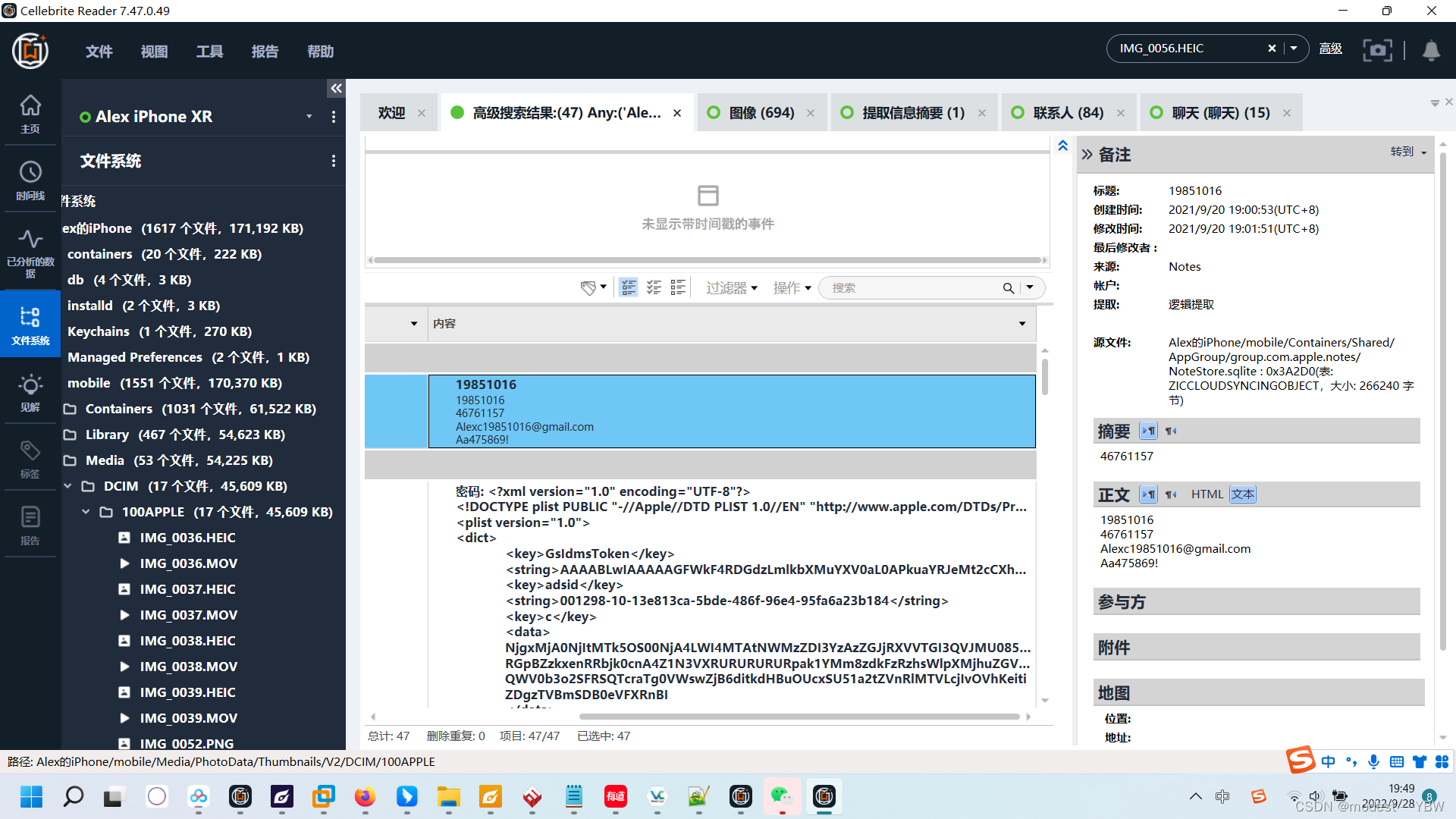
Task: Open the Tags sidebar icon
Action: tap(30, 458)
